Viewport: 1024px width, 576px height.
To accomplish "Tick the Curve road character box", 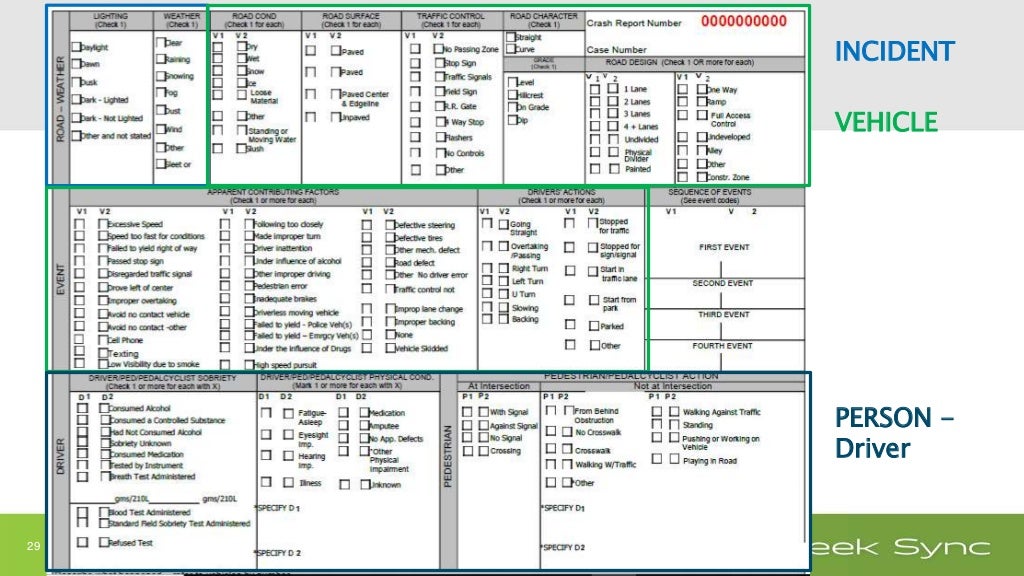I will [x=511, y=49].
